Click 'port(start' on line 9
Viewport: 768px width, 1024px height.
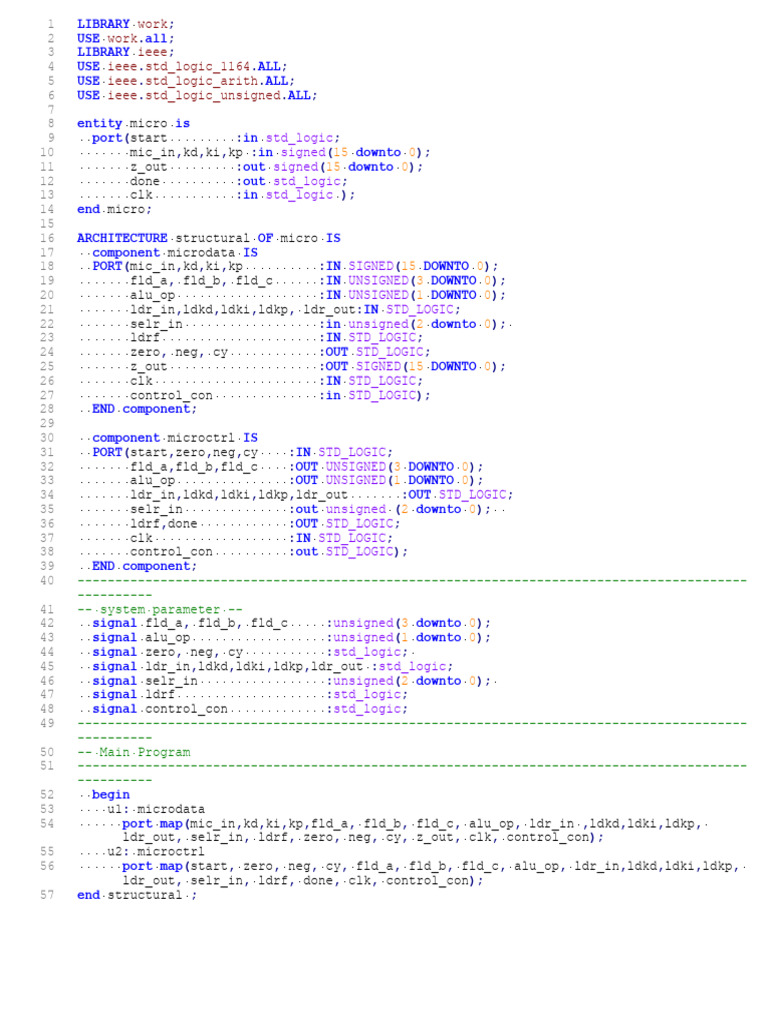(129, 138)
